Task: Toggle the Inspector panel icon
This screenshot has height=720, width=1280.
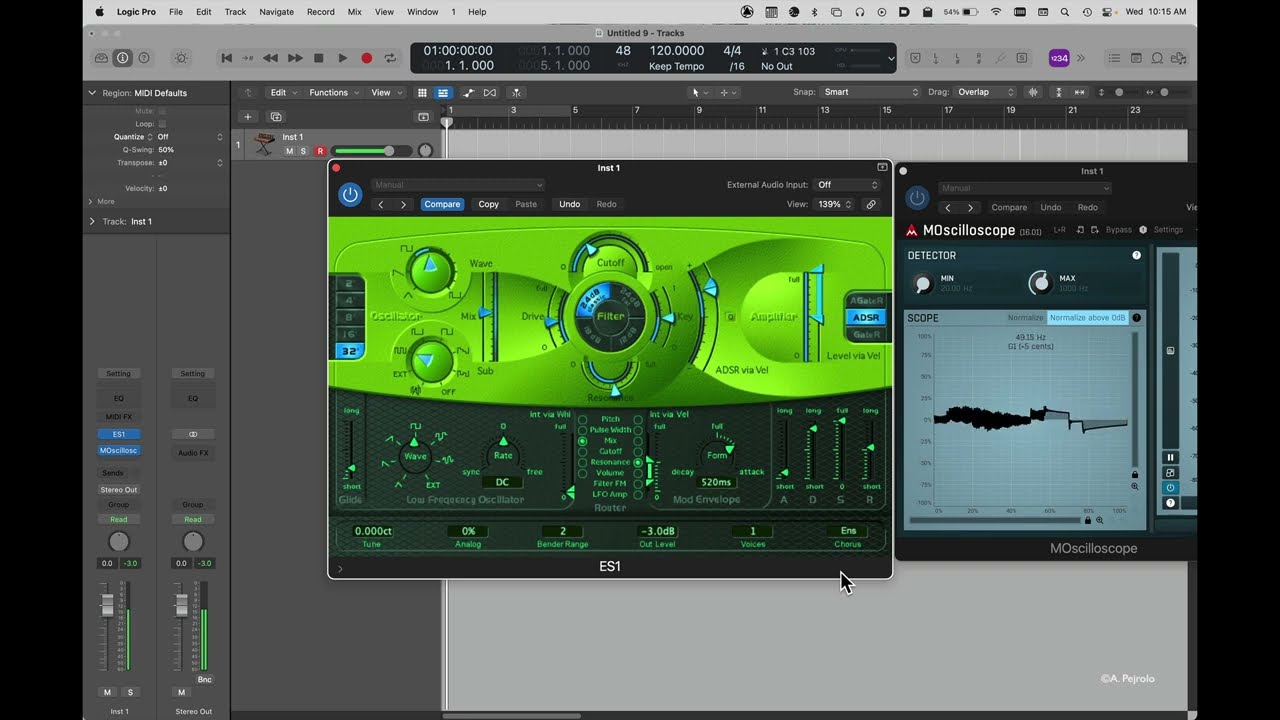Action: pos(122,58)
